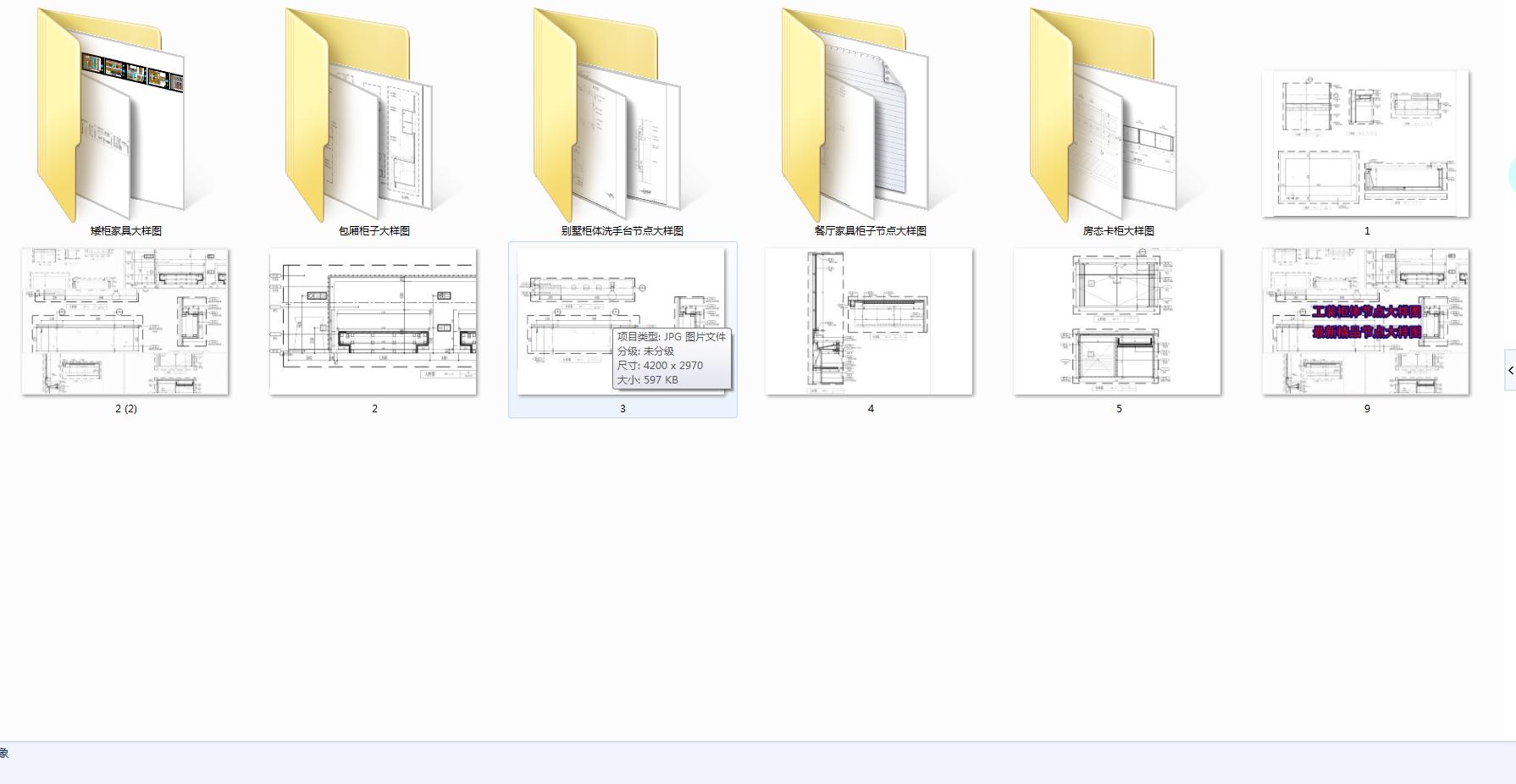Select thumbnail 9 with purple title text
Screen dimensions: 1516x784
1365,321
